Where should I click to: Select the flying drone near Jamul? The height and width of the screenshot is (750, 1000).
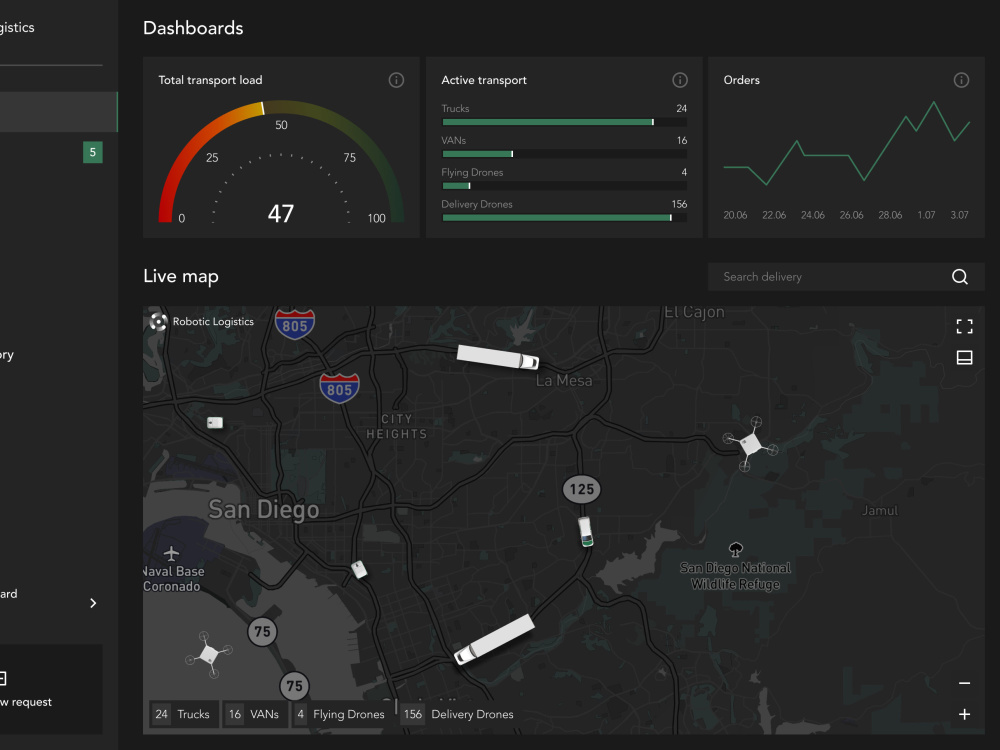tap(750, 443)
